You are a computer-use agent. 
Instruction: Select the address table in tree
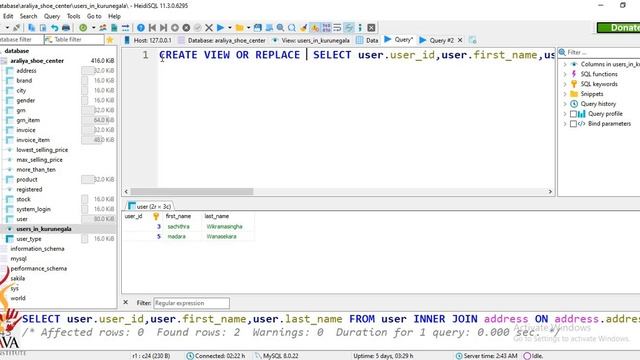pyautogui.click(x=27, y=71)
